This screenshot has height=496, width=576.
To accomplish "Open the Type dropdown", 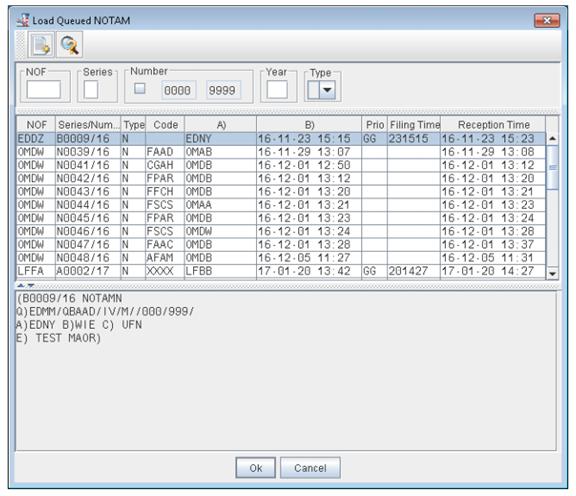I will coord(327,90).
